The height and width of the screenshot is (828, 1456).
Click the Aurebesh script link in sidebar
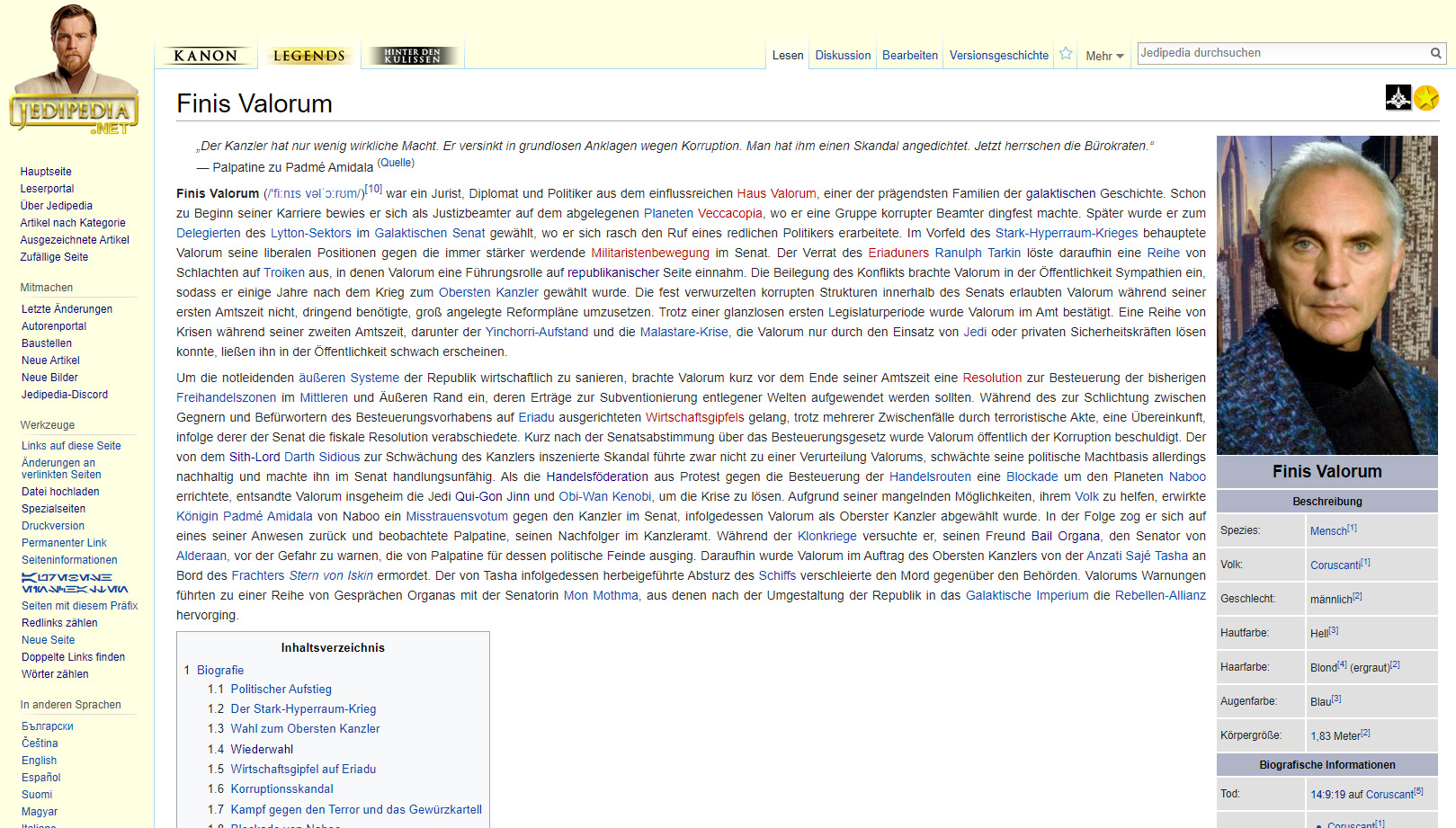(x=76, y=583)
